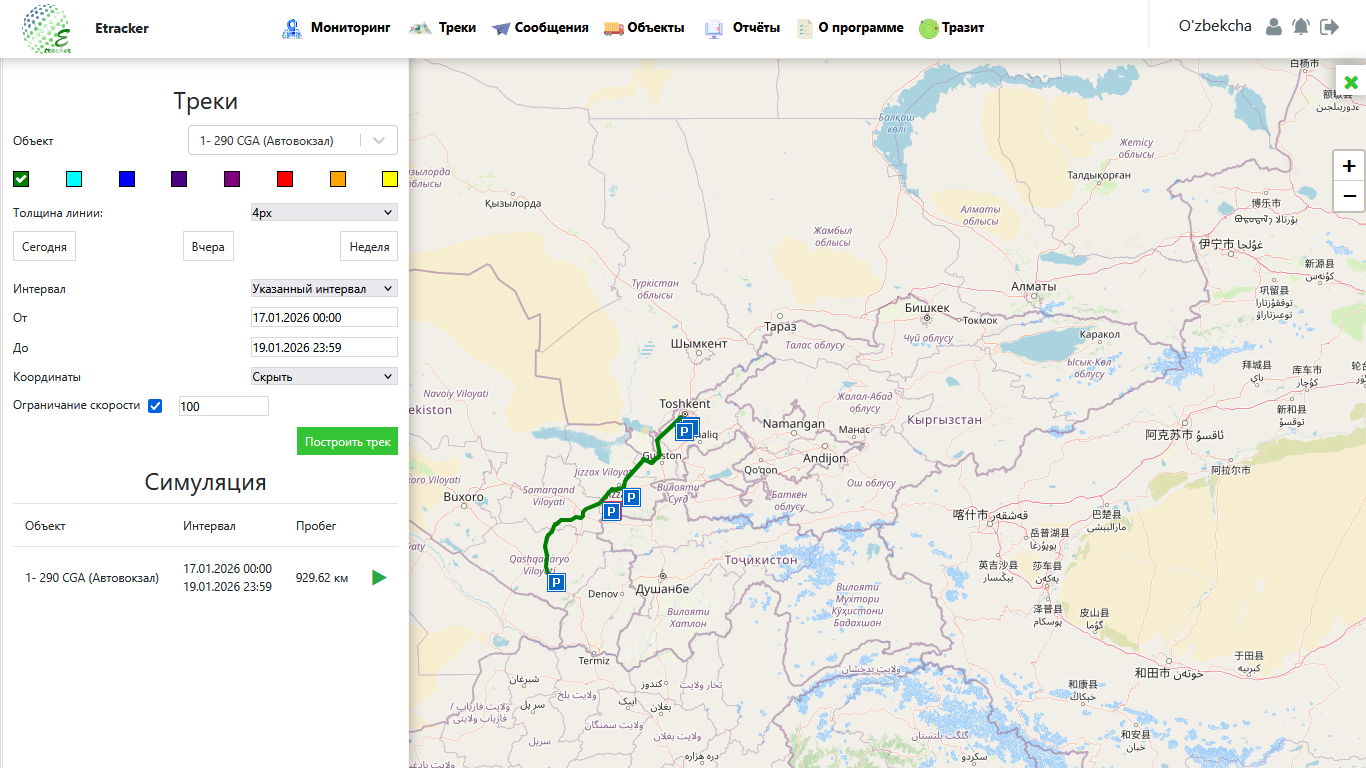Screen dimensions: 1366x768
Task: Click the notifications bell icon
Action: click(1301, 27)
